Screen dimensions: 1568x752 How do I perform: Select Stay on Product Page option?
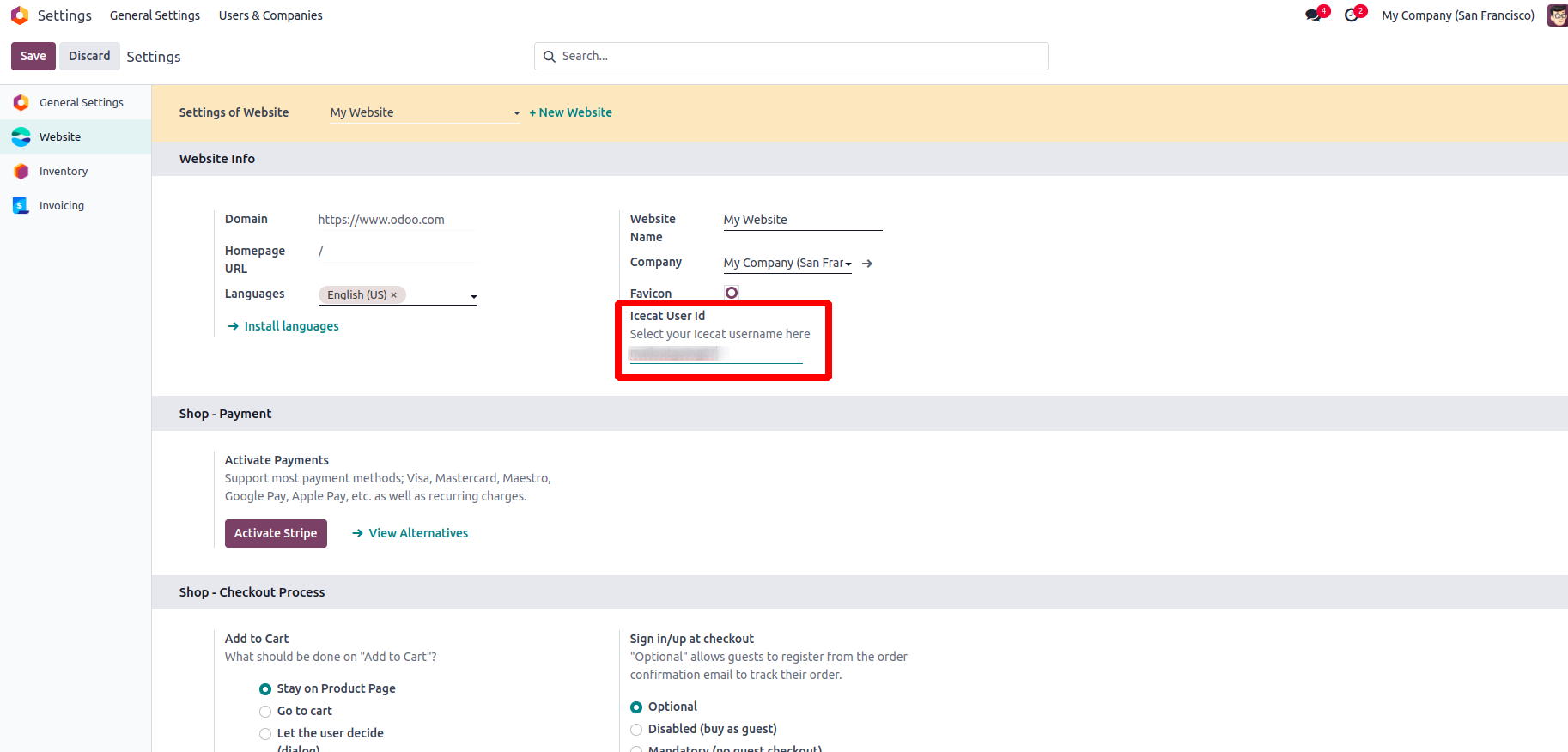pyautogui.click(x=265, y=689)
